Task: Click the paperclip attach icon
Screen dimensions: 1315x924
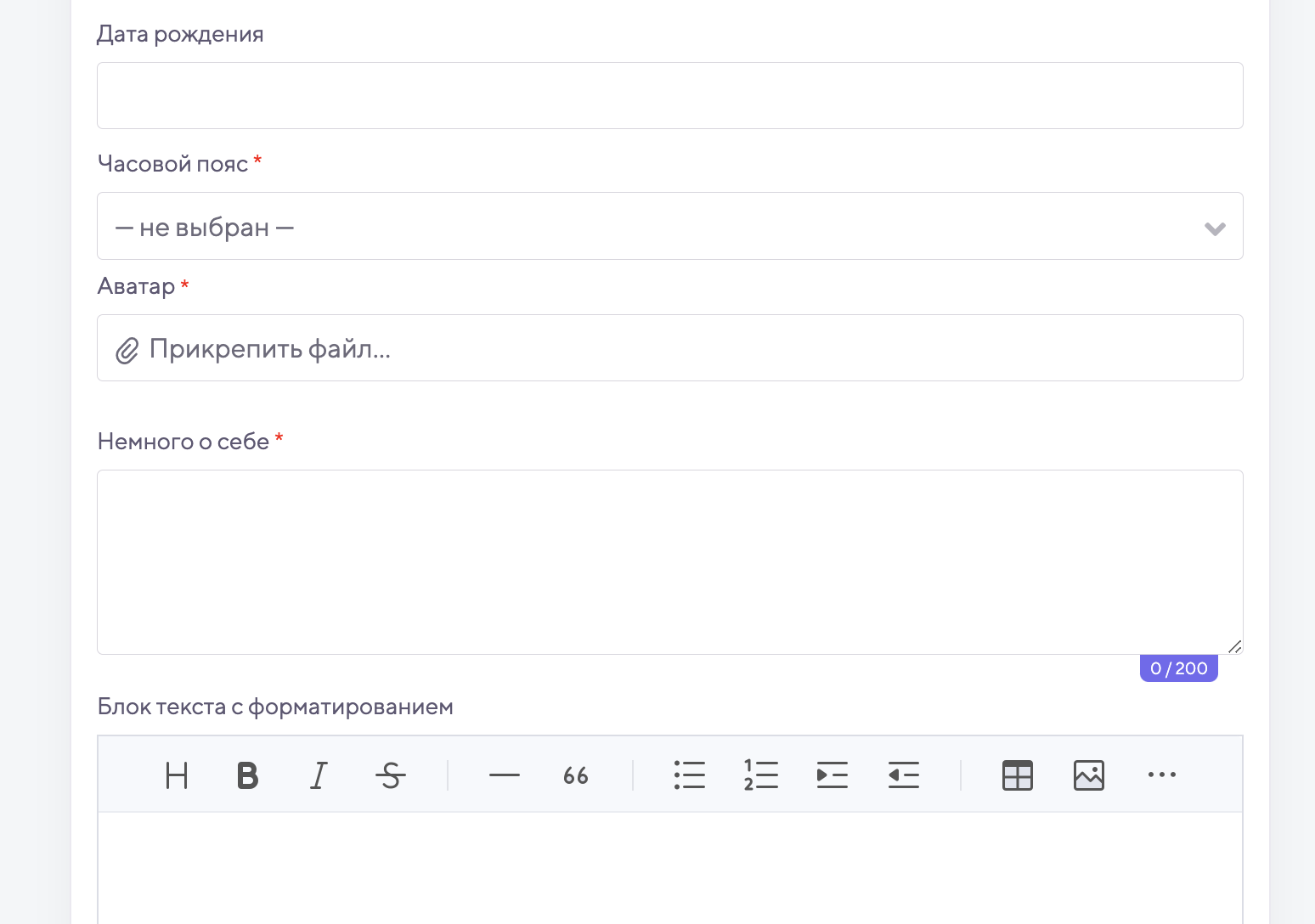Action: point(127,350)
